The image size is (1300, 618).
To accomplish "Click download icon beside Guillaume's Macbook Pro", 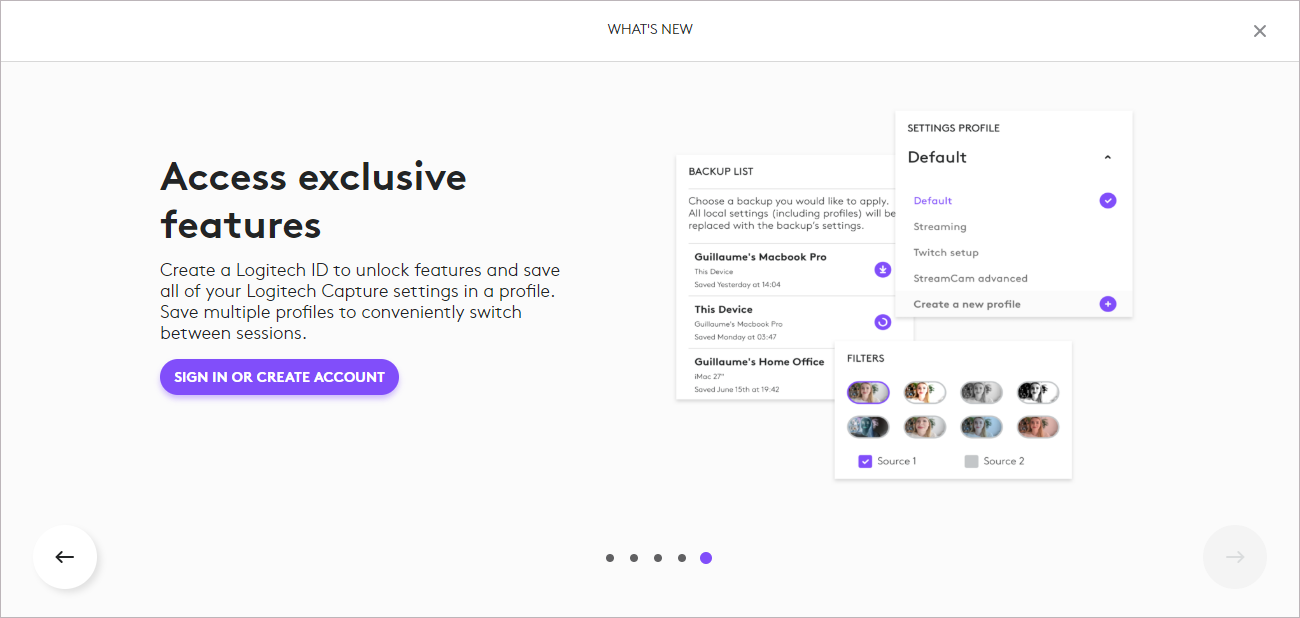I will tap(882, 270).
